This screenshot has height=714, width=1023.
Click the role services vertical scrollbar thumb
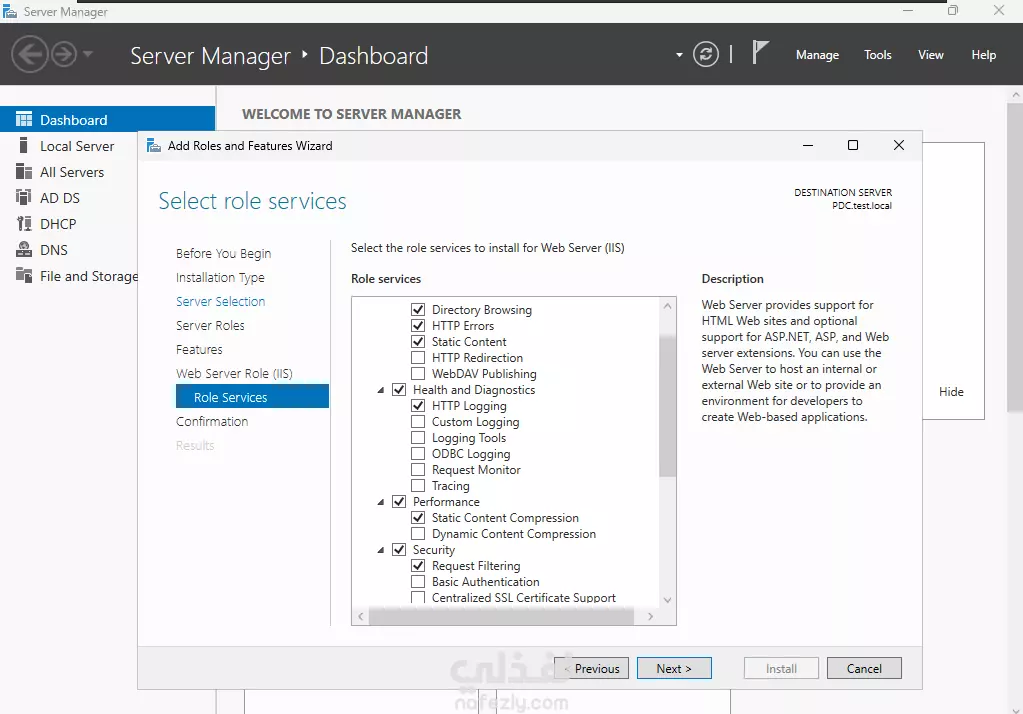tap(667, 406)
